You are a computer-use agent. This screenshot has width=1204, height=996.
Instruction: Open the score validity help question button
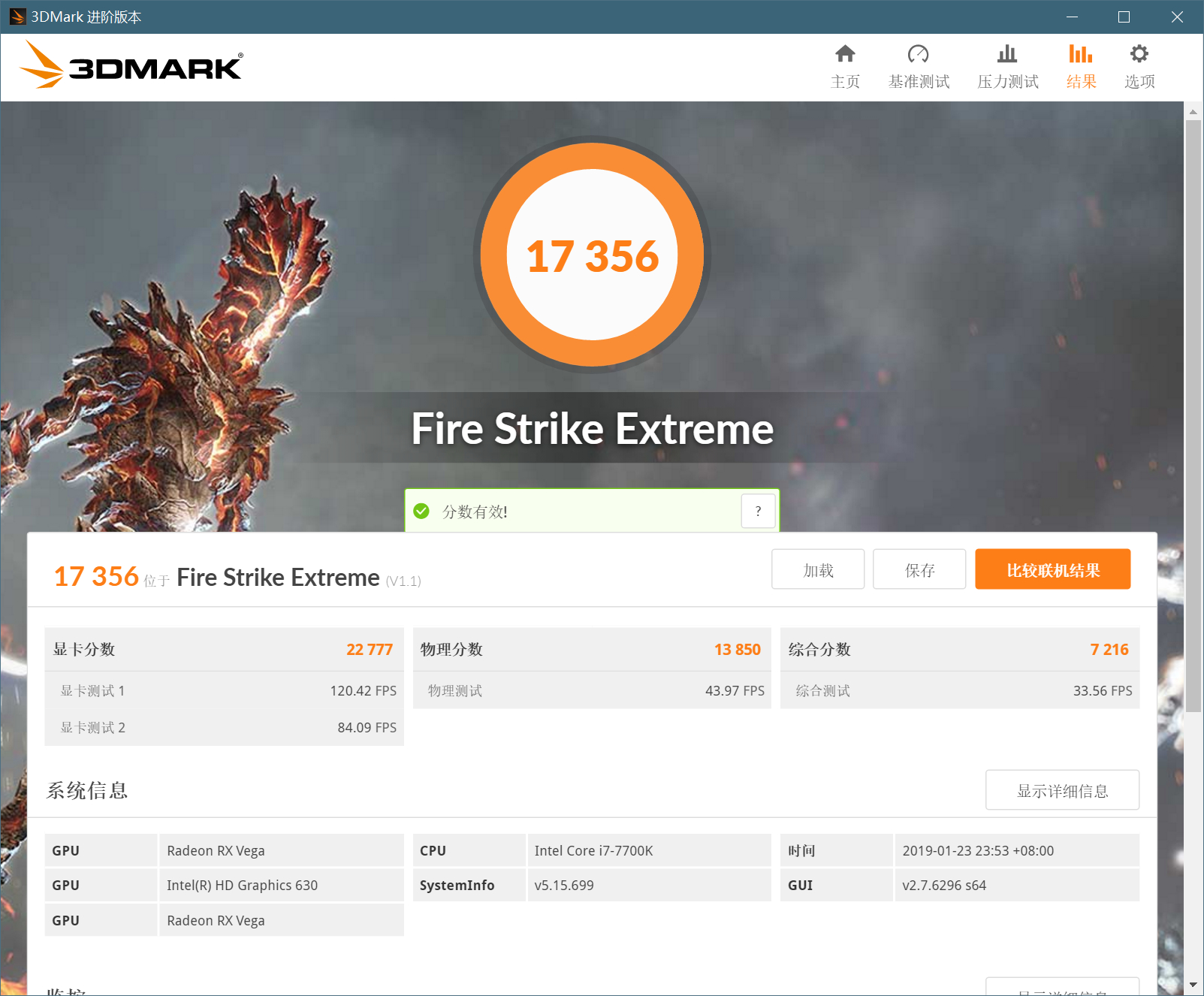(758, 511)
